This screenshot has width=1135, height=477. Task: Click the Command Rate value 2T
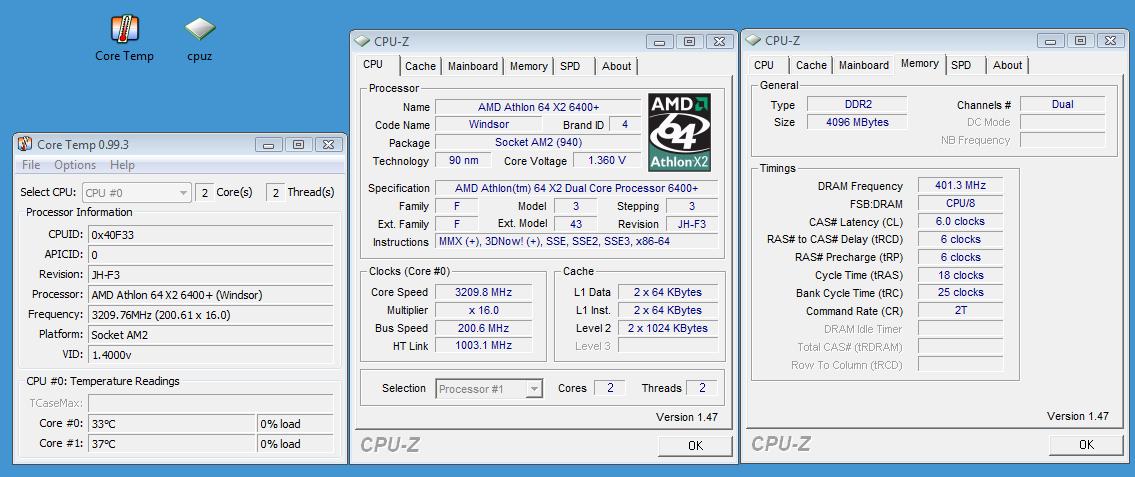pos(961,311)
